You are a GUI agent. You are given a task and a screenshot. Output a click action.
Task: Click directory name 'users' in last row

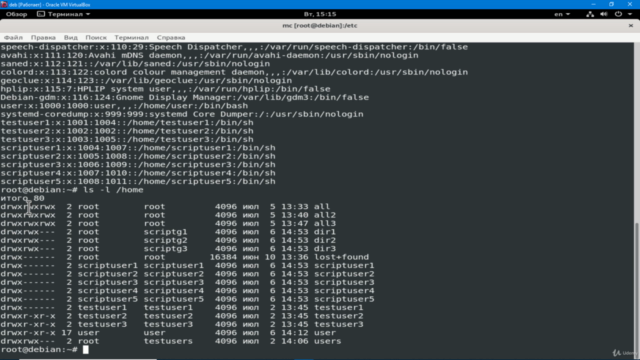tap(327, 341)
